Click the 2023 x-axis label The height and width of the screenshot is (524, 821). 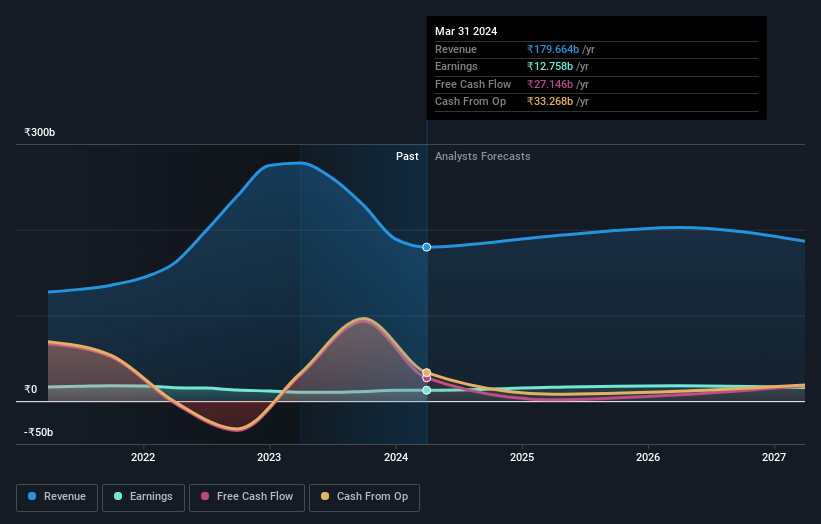click(x=269, y=457)
